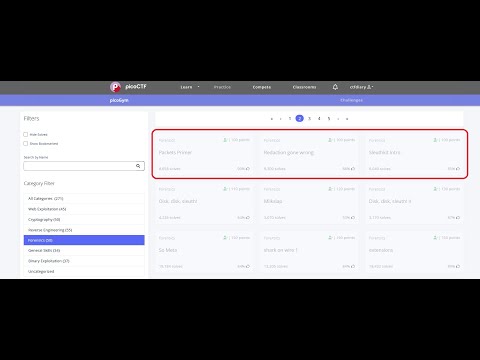Filter by General Skills category
The image size is (480, 360).
(84, 250)
